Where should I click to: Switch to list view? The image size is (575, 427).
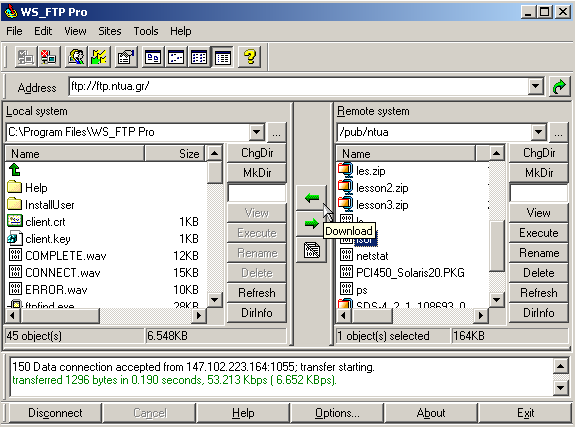point(199,57)
